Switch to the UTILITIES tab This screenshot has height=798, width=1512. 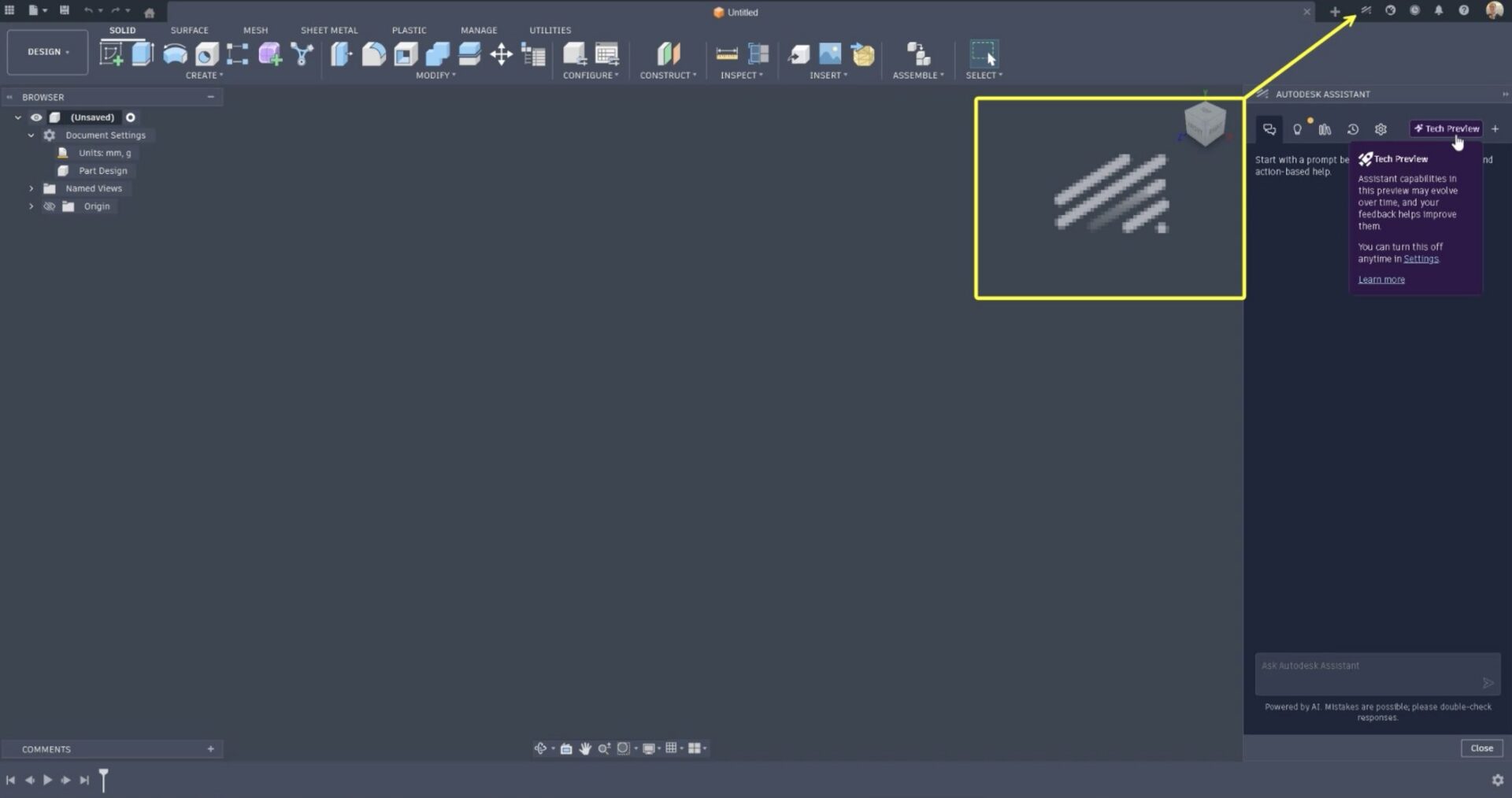pos(550,30)
